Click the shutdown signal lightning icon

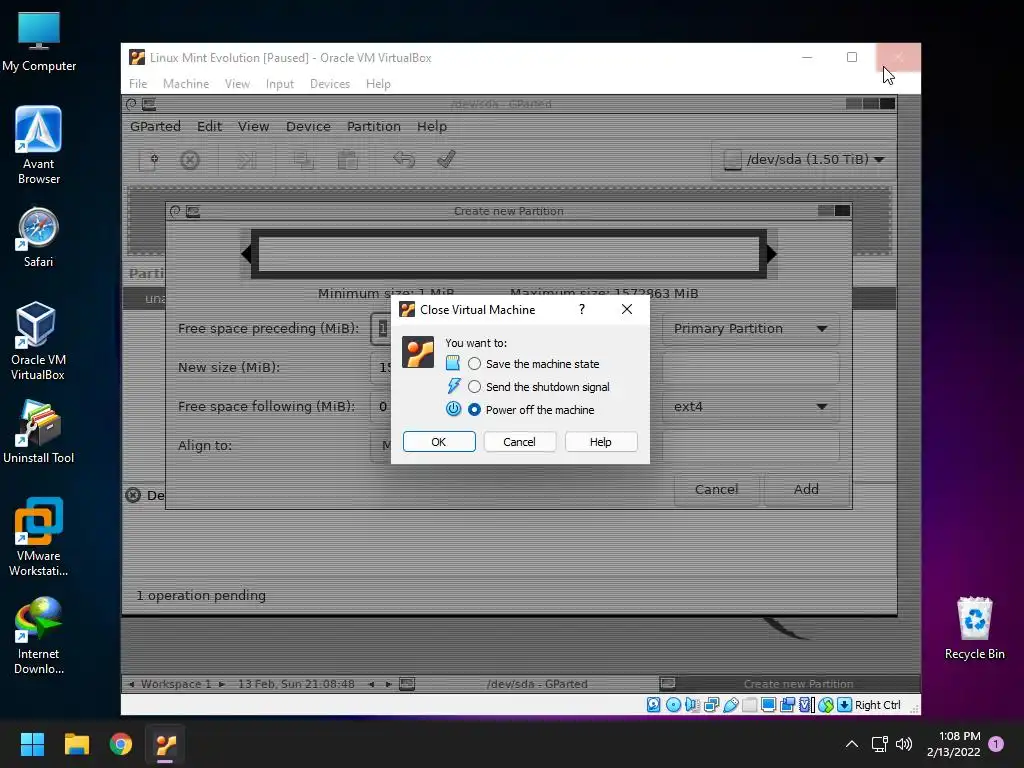point(453,386)
